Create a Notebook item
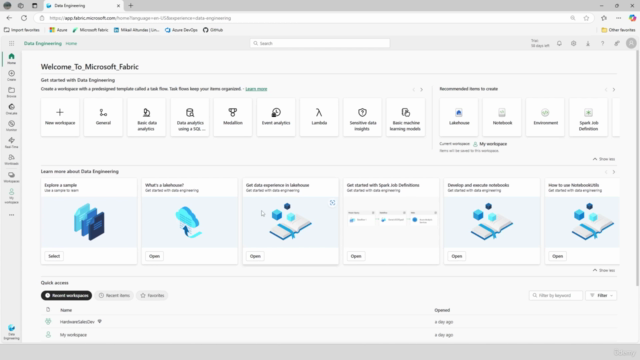 (x=502, y=117)
